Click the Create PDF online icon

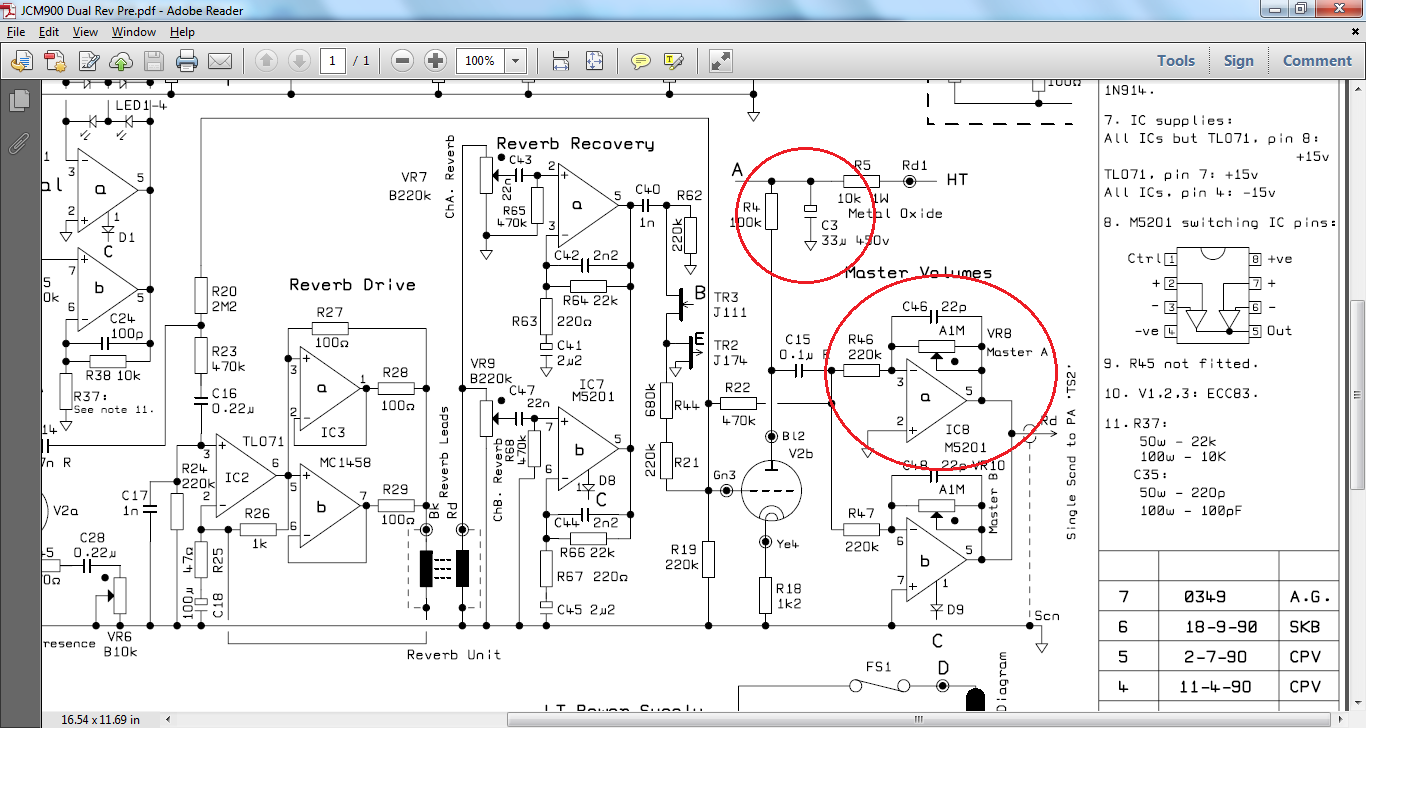click(54, 61)
